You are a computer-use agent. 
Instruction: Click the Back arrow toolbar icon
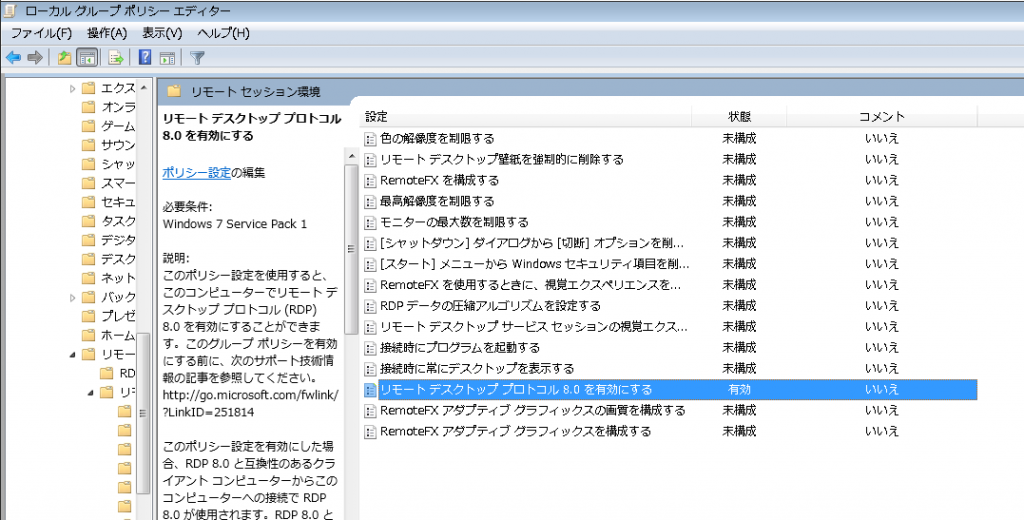13,57
